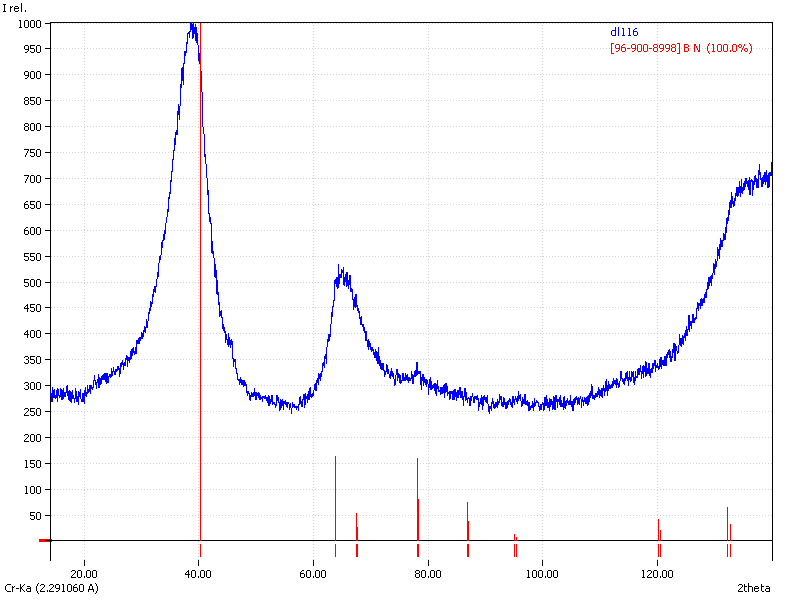Select the red "B N (100.0%)" legend entry
The height and width of the screenshot is (600, 800).
tap(680, 48)
